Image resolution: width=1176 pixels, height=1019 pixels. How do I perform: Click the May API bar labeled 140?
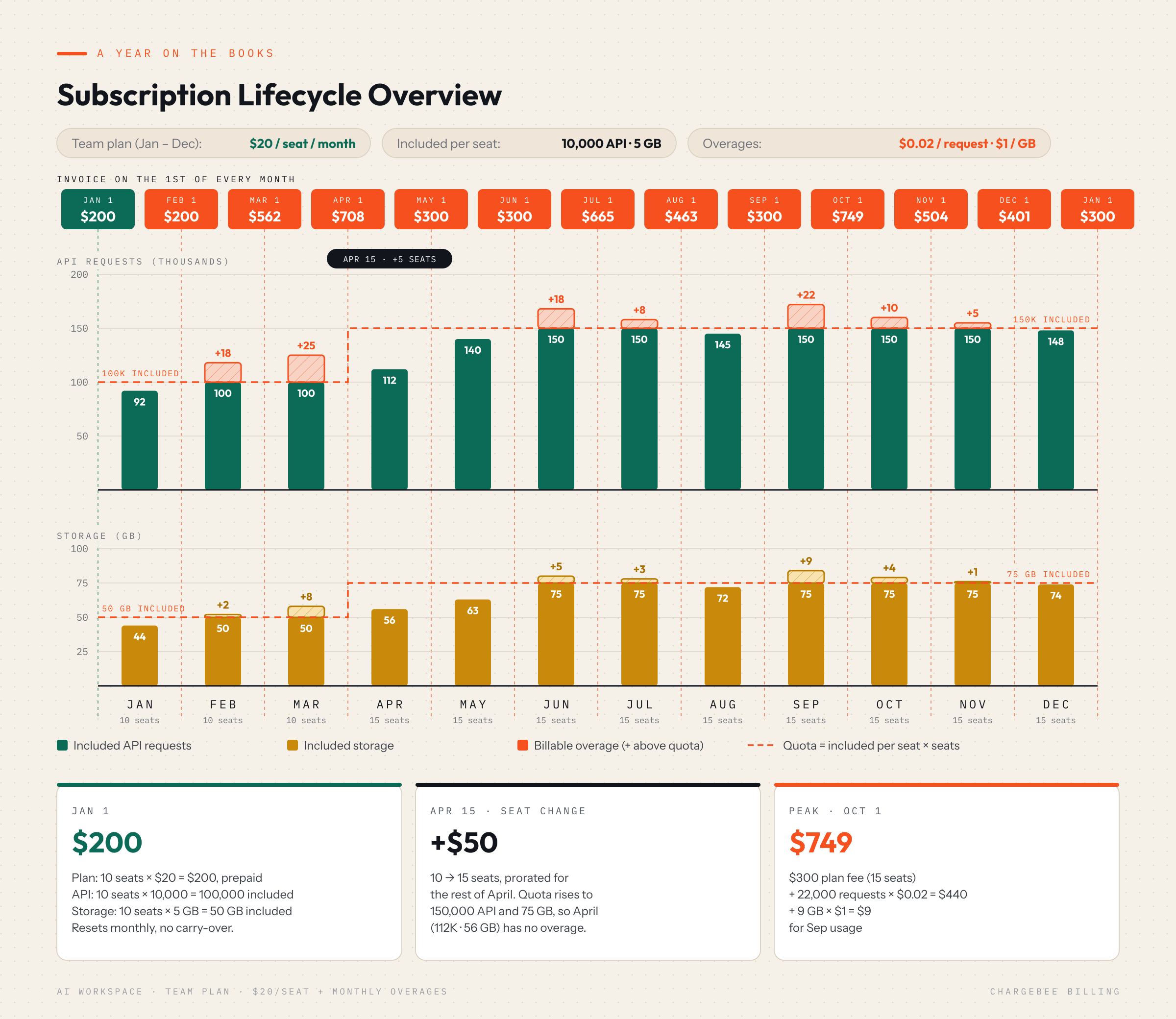[472, 414]
